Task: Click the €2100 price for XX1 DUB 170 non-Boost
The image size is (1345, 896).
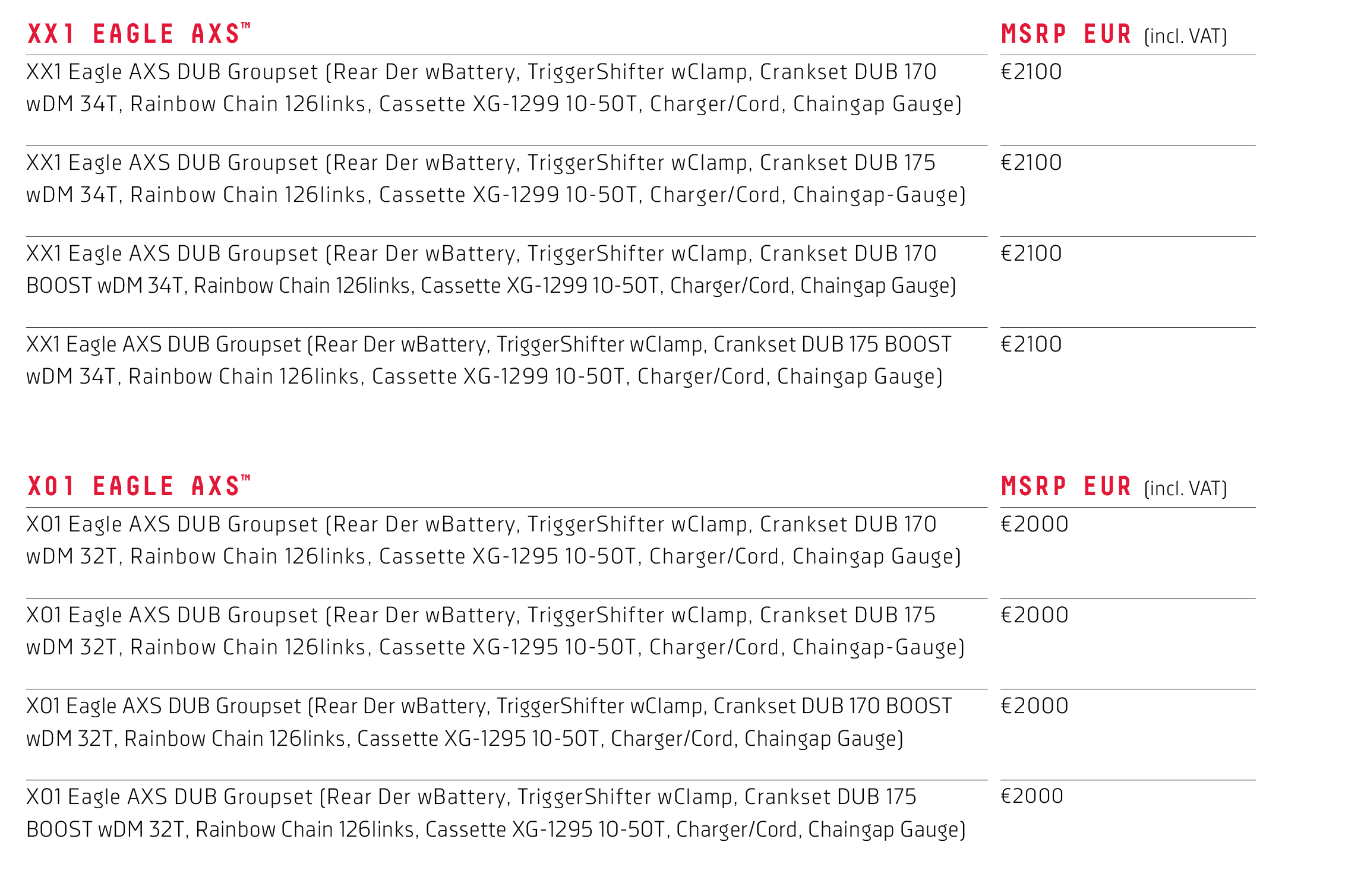Action: (x=1031, y=72)
